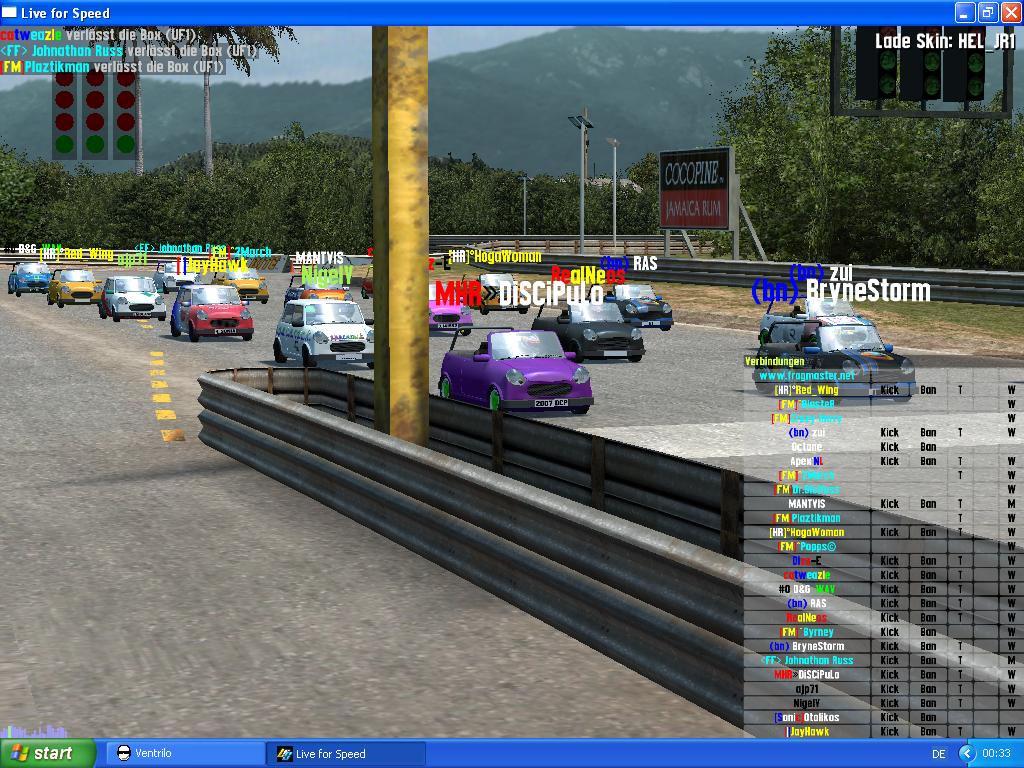Ban player [HR]°Red_Wing
Viewport: 1024px width, 768px height.
[928, 390]
